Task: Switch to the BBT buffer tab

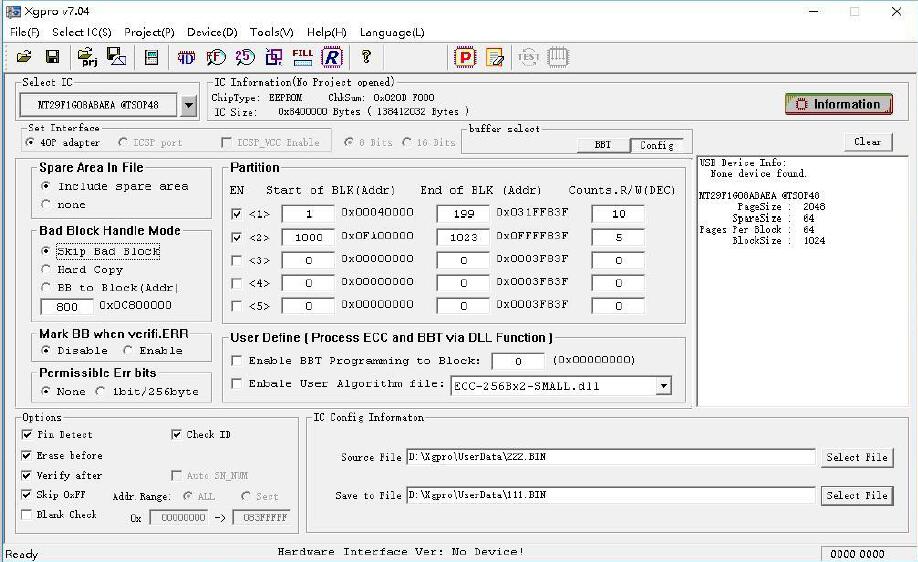Action: [x=603, y=145]
